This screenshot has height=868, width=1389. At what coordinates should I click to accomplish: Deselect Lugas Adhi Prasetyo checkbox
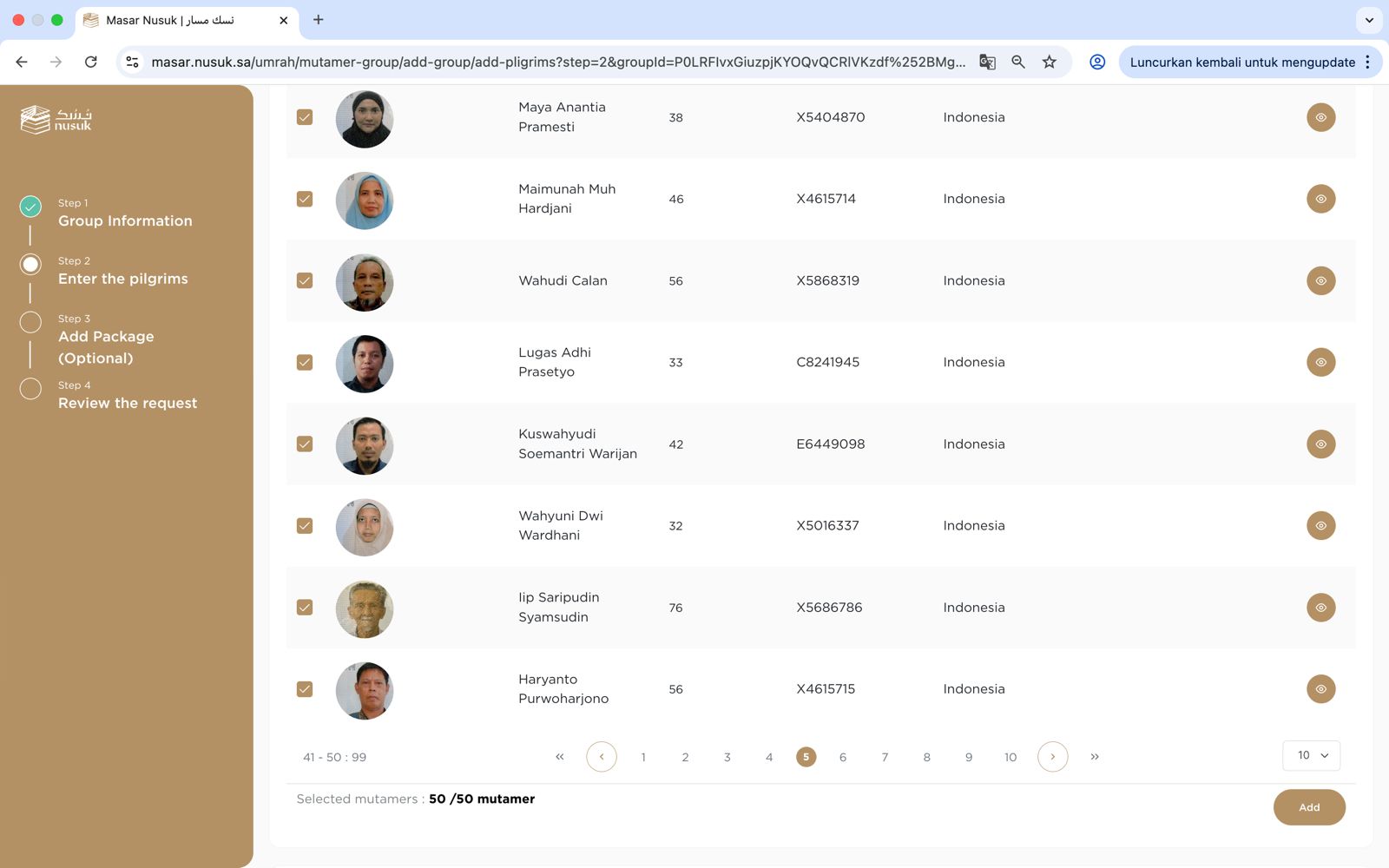(305, 362)
